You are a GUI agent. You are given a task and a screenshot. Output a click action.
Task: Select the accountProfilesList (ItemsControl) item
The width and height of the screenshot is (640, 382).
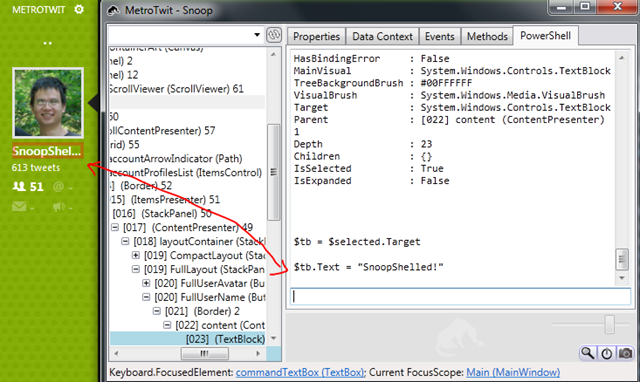[186, 172]
